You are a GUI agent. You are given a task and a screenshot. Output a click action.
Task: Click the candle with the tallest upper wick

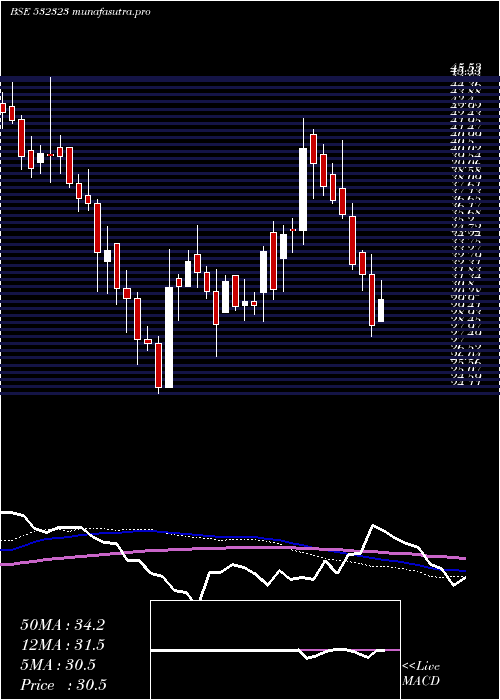click(x=50, y=154)
